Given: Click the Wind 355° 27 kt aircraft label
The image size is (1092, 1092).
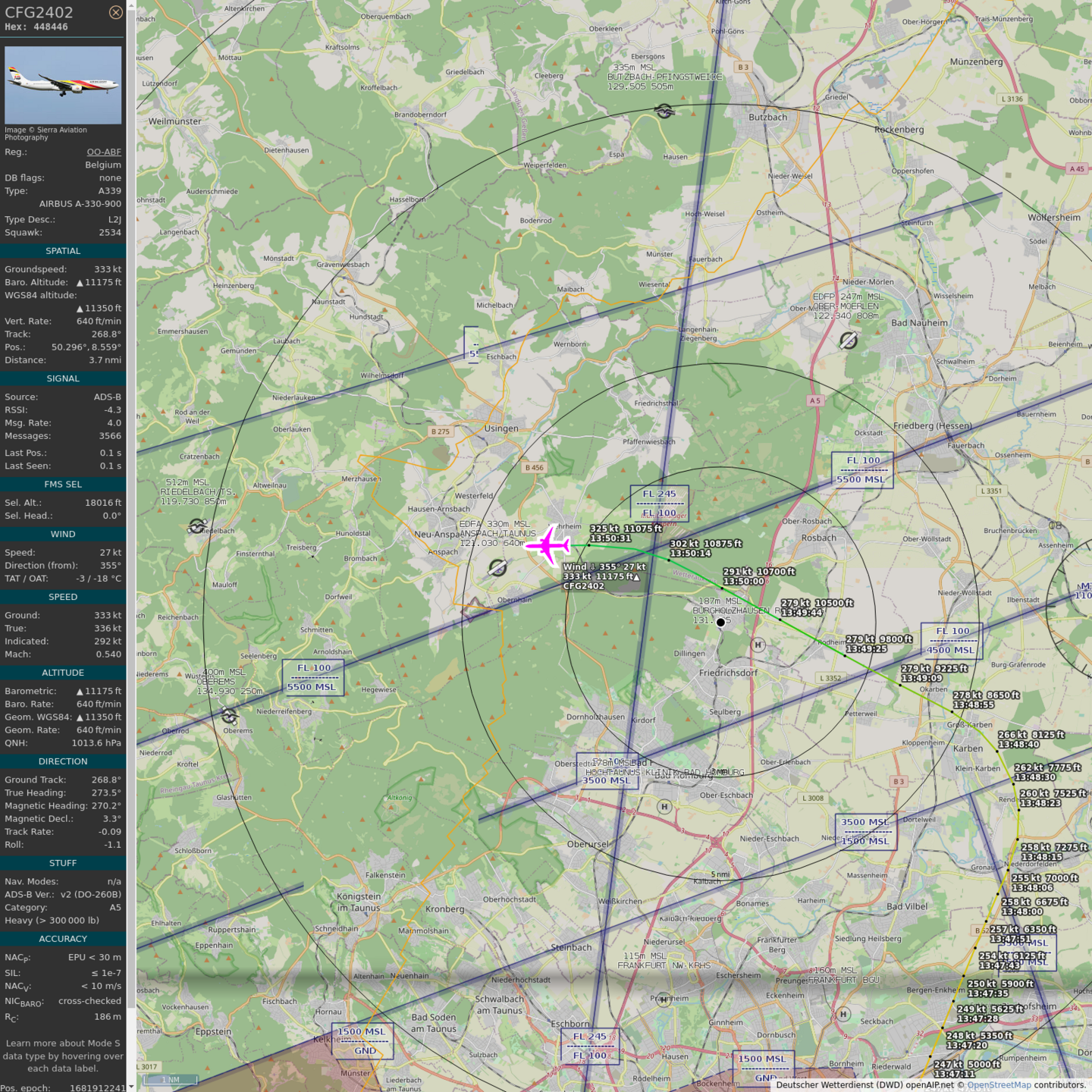Looking at the screenshot, I should (604, 566).
